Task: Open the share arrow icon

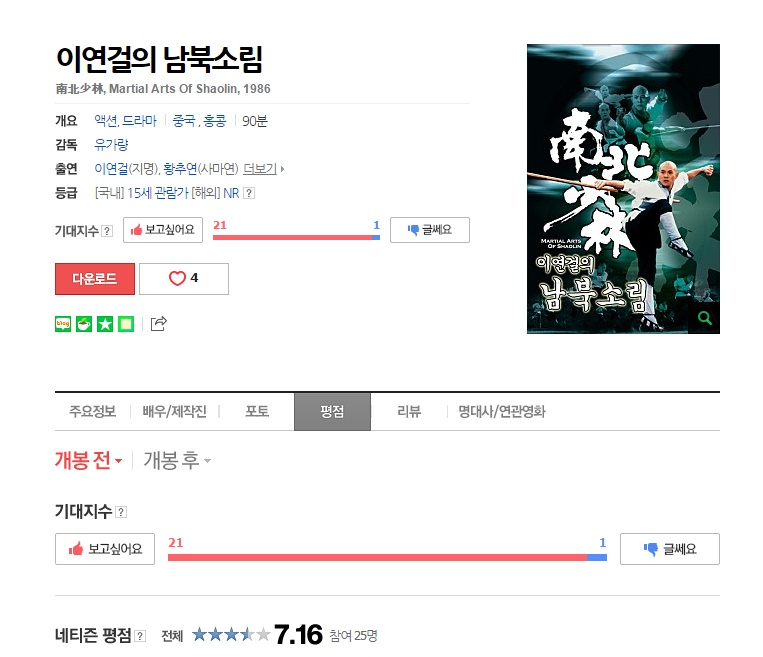Action: pos(159,324)
